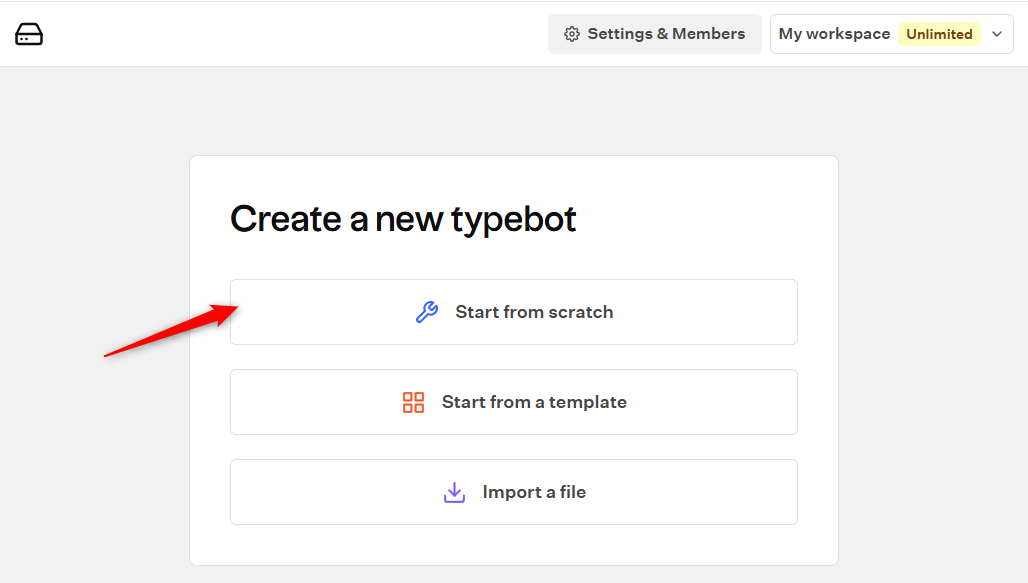
Task: Expand the workspace chevron arrow
Action: pos(997,34)
